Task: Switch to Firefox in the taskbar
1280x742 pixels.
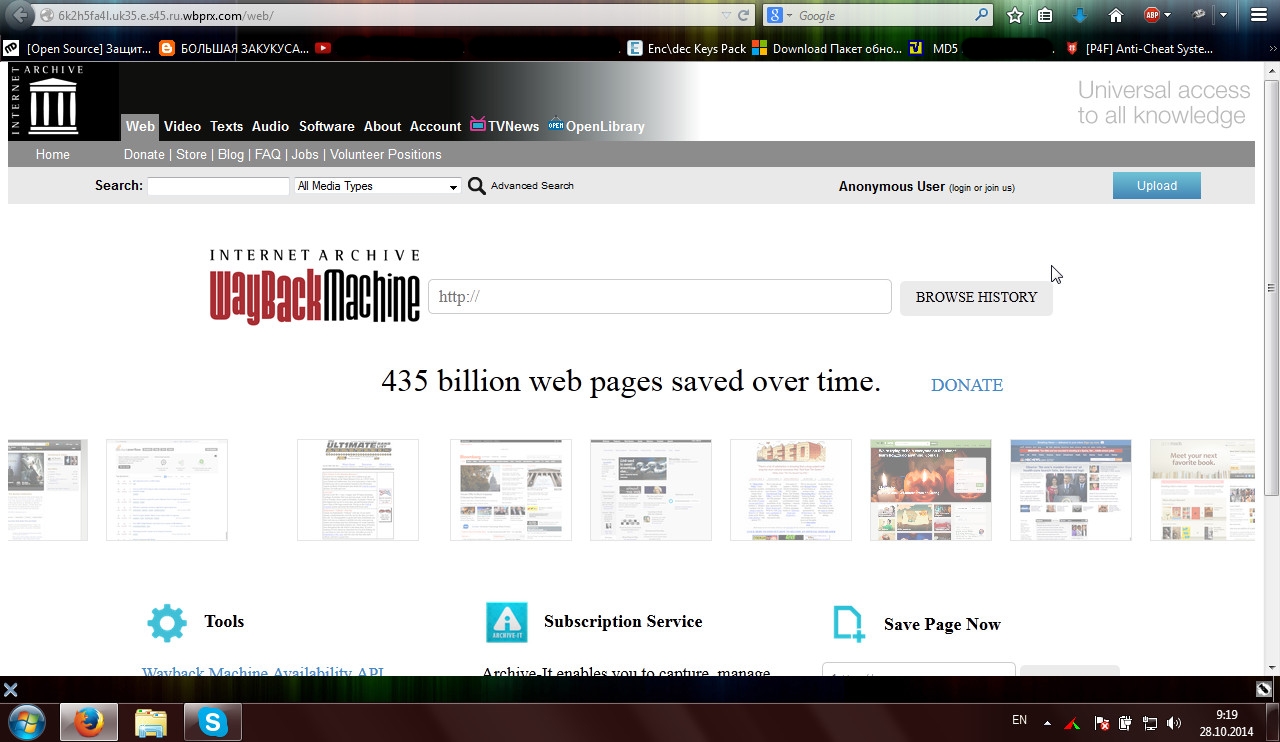Action: (x=89, y=722)
